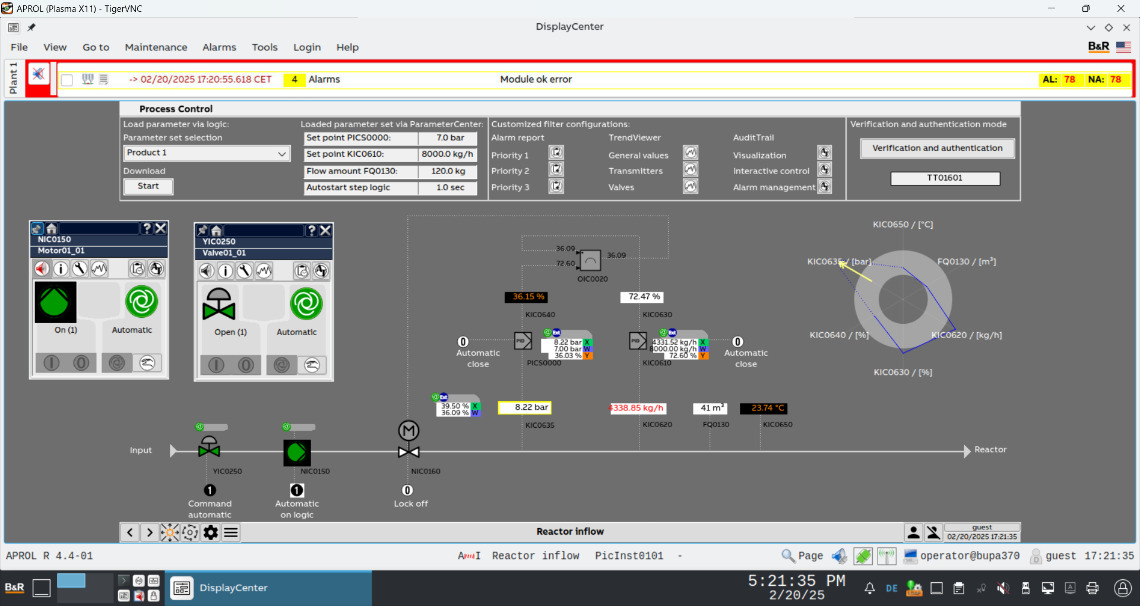Viewport: 1140px width, 606px height.
Task: Tick the checkbox in the alarm row
Action: (x=67, y=79)
